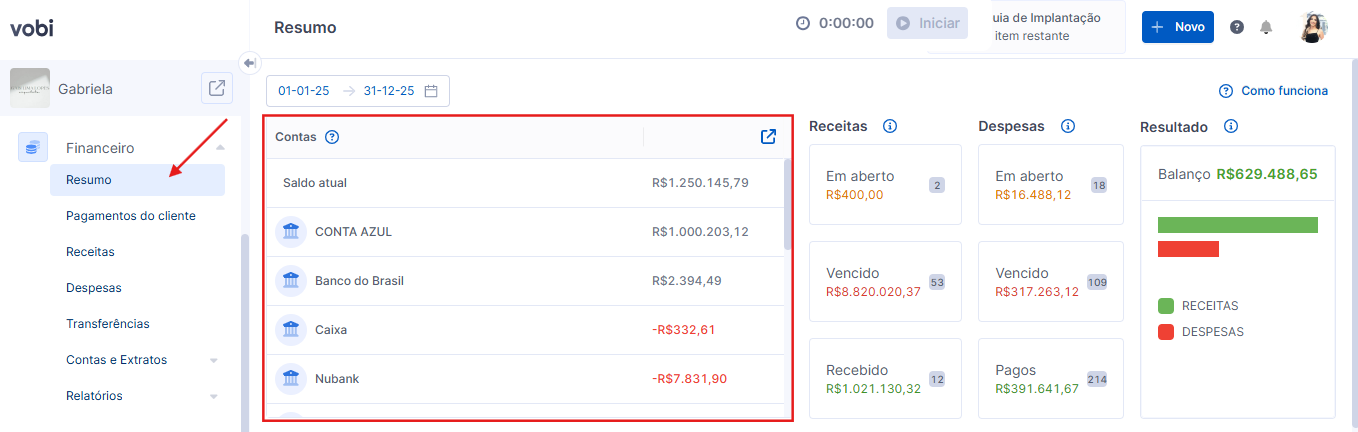Viewport: 1358px width, 432px height.
Task: Click Despesas info icon
Action: point(1068,126)
